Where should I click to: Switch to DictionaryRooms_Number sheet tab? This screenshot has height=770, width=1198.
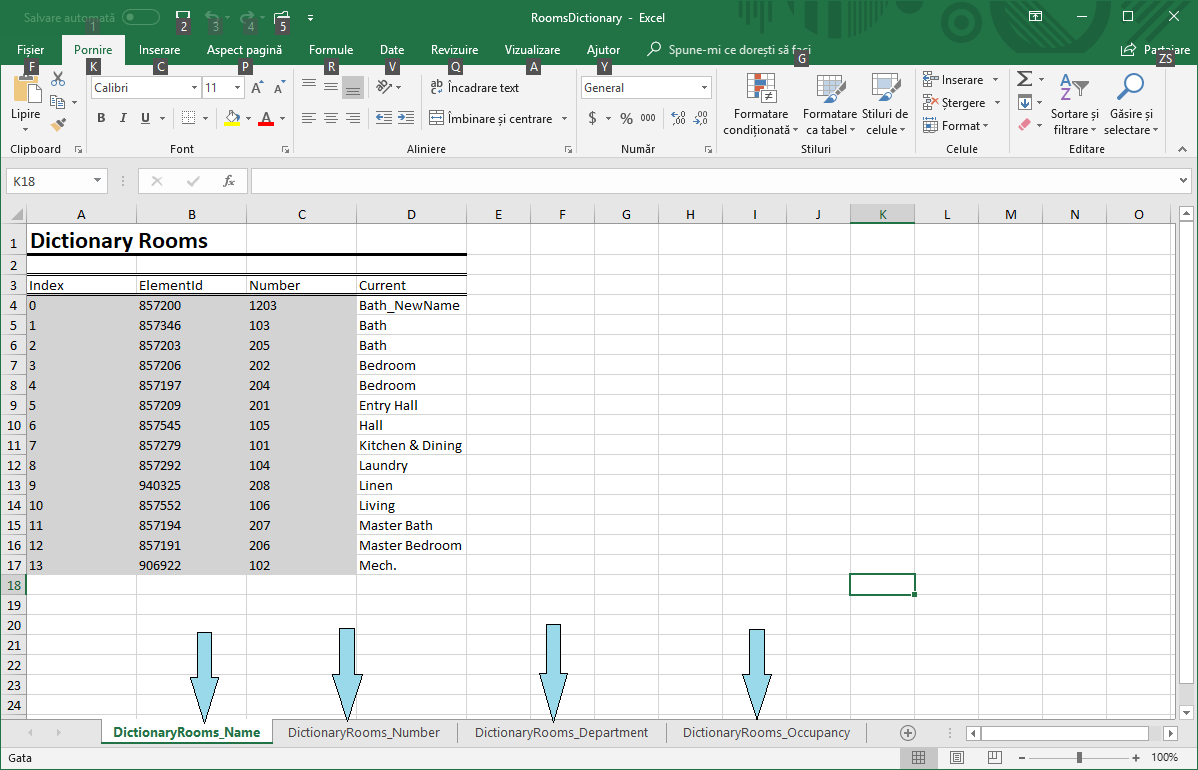point(364,733)
